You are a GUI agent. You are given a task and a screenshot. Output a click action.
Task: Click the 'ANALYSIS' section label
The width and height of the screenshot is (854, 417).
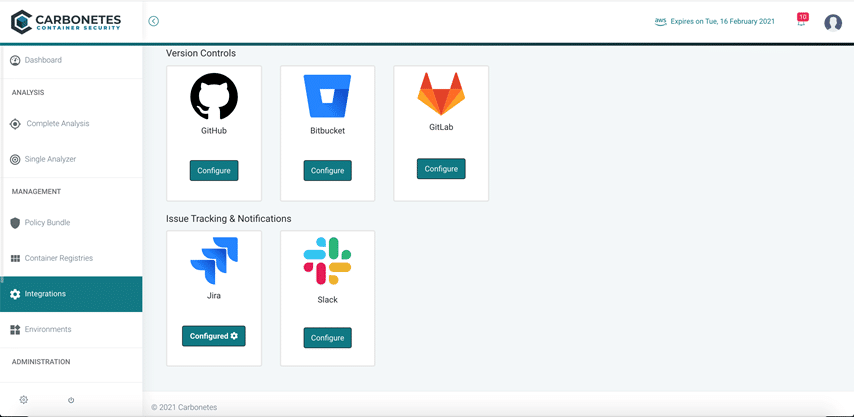click(28, 93)
